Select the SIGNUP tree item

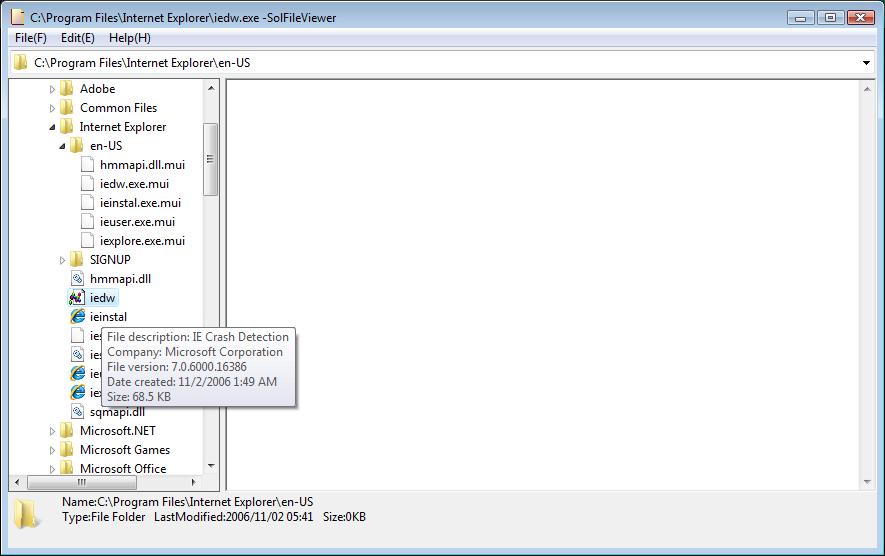pyautogui.click(x=110, y=260)
